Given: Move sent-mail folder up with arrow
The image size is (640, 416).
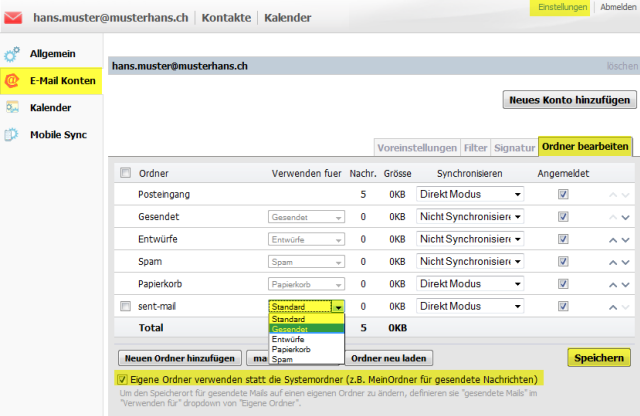Looking at the screenshot, I should click(x=613, y=307).
